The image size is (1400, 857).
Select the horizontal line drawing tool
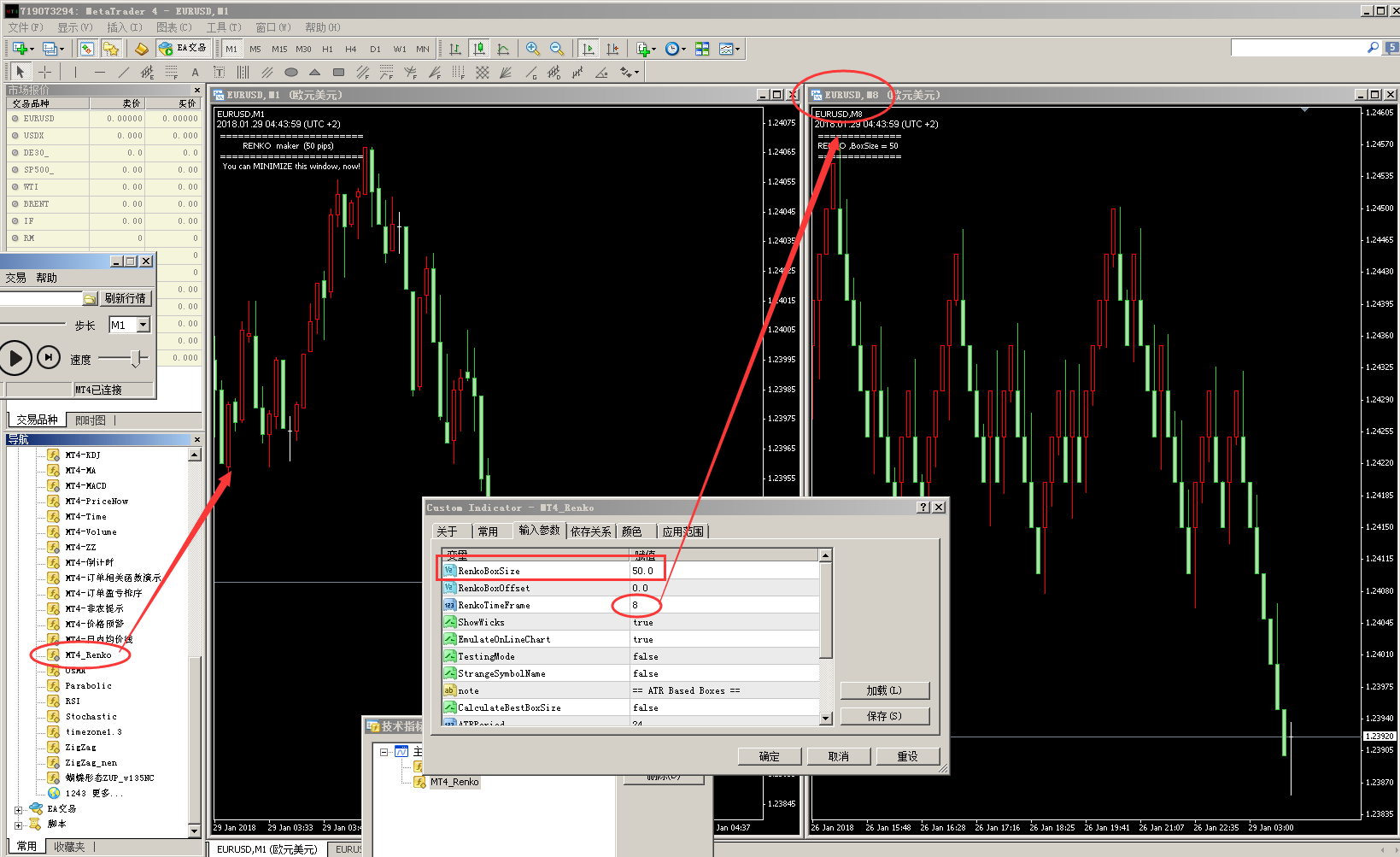tap(100, 73)
